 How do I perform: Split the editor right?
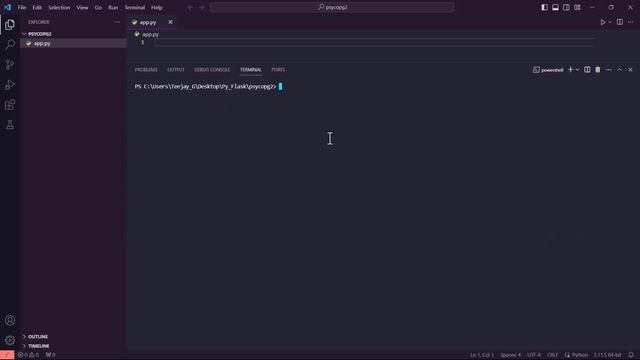coord(620,22)
